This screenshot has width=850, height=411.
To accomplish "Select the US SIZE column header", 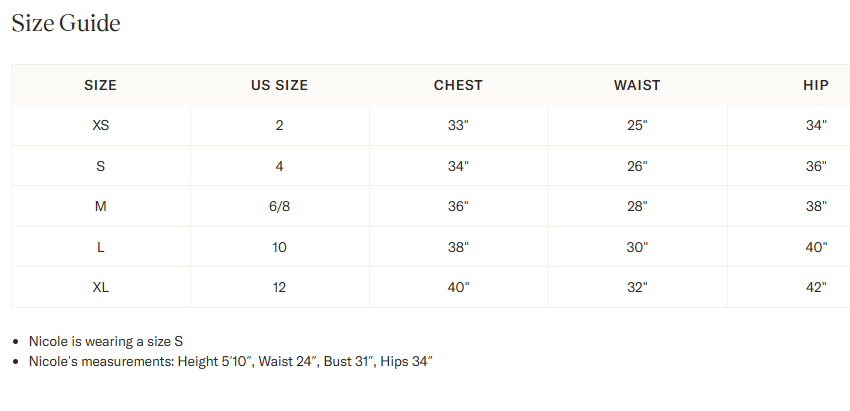I will 279,85.
